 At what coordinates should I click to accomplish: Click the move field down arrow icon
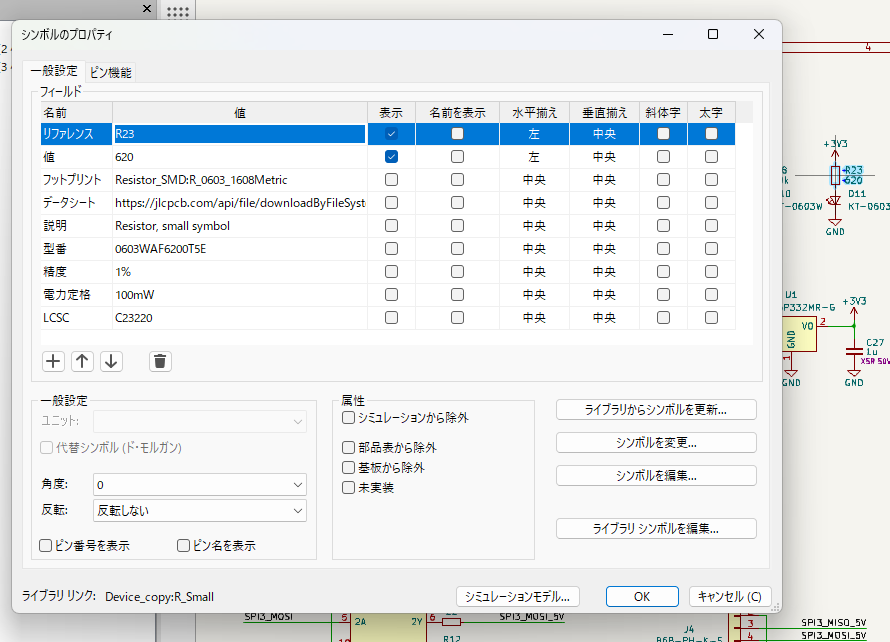tap(111, 361)
